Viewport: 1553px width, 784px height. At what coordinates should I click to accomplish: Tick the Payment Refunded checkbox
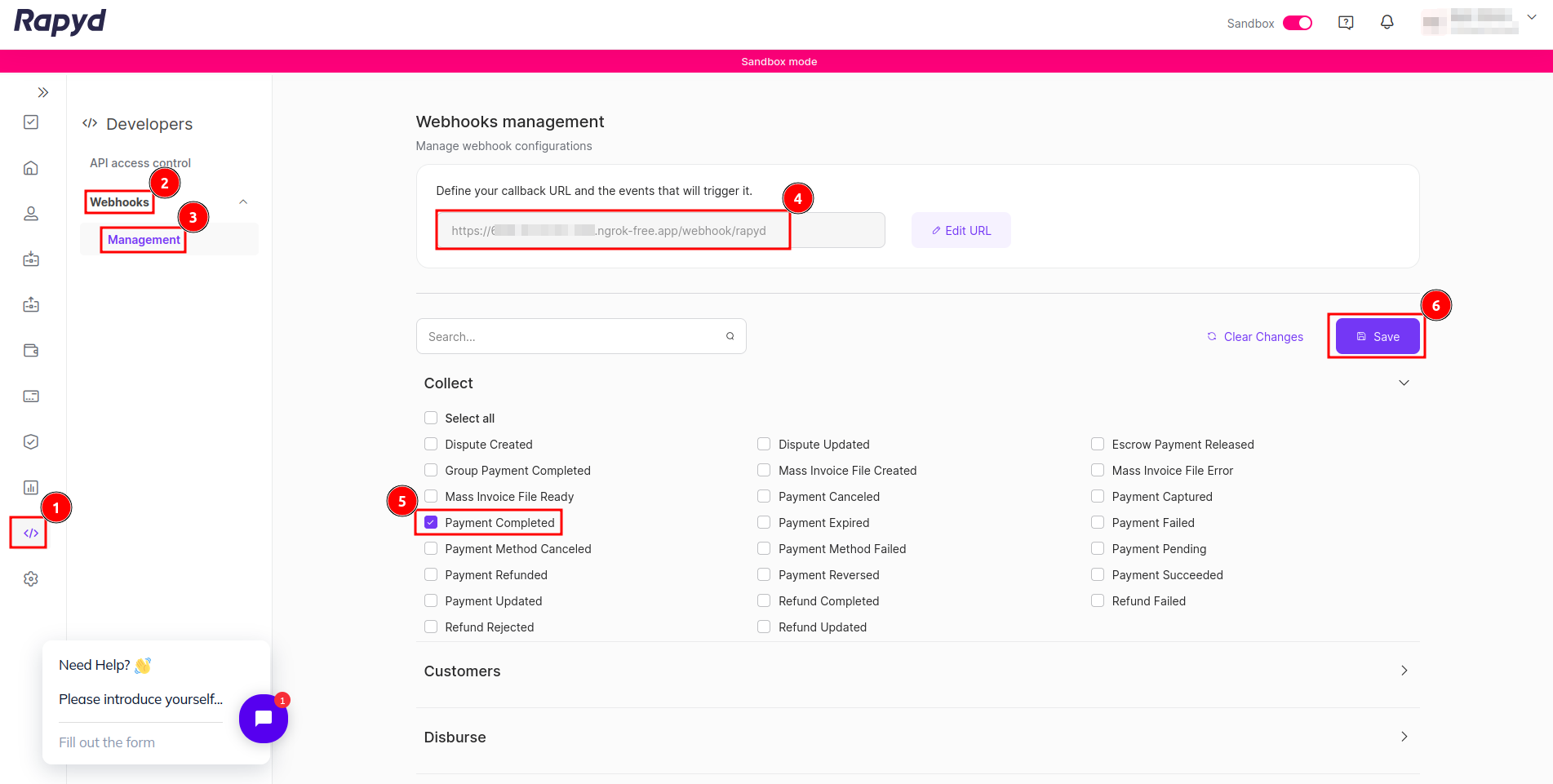pyautogui.click(x=431, y=575)
